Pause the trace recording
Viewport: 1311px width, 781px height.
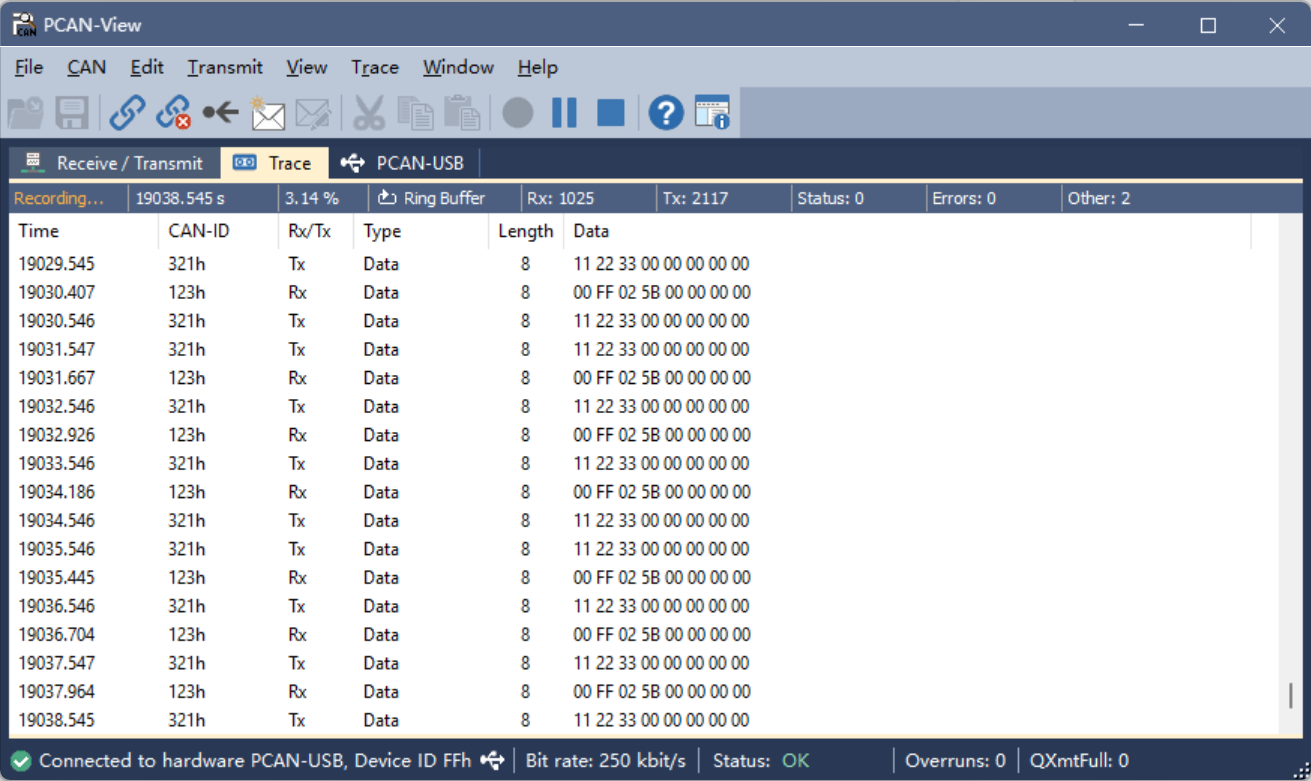tap(564, 113)
